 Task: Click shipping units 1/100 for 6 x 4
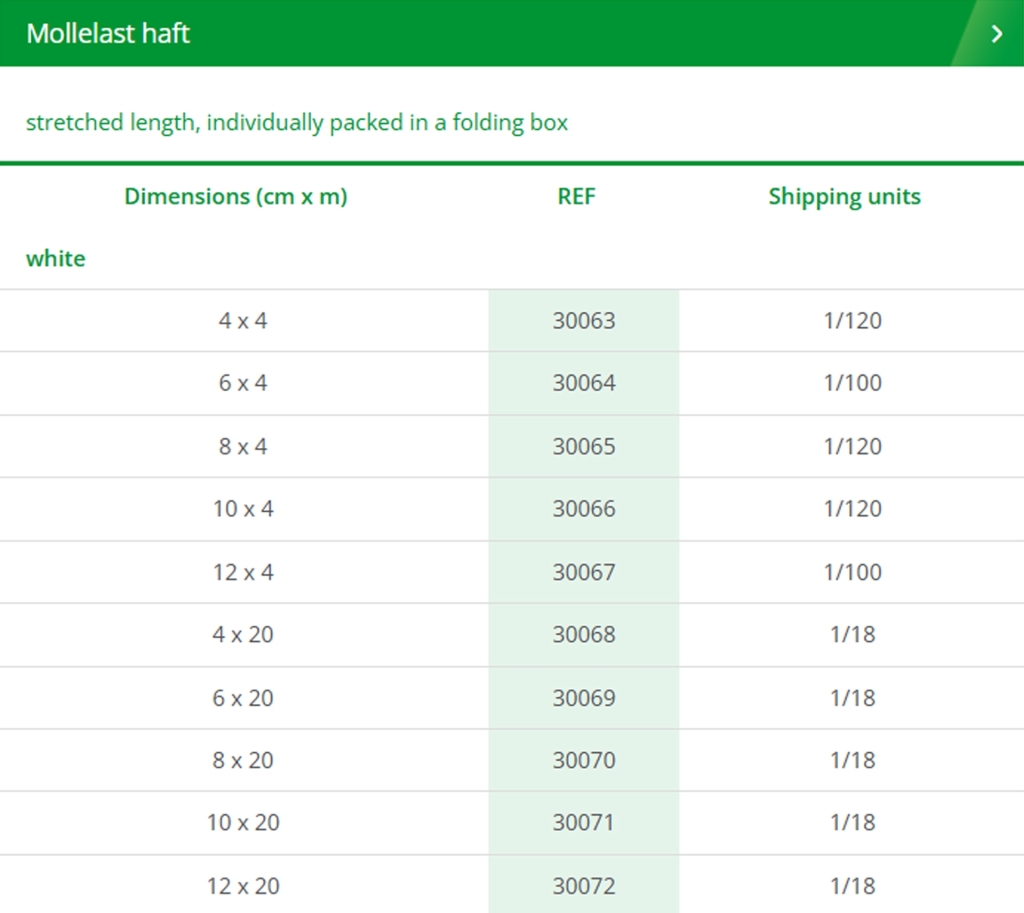coord(852,383)
